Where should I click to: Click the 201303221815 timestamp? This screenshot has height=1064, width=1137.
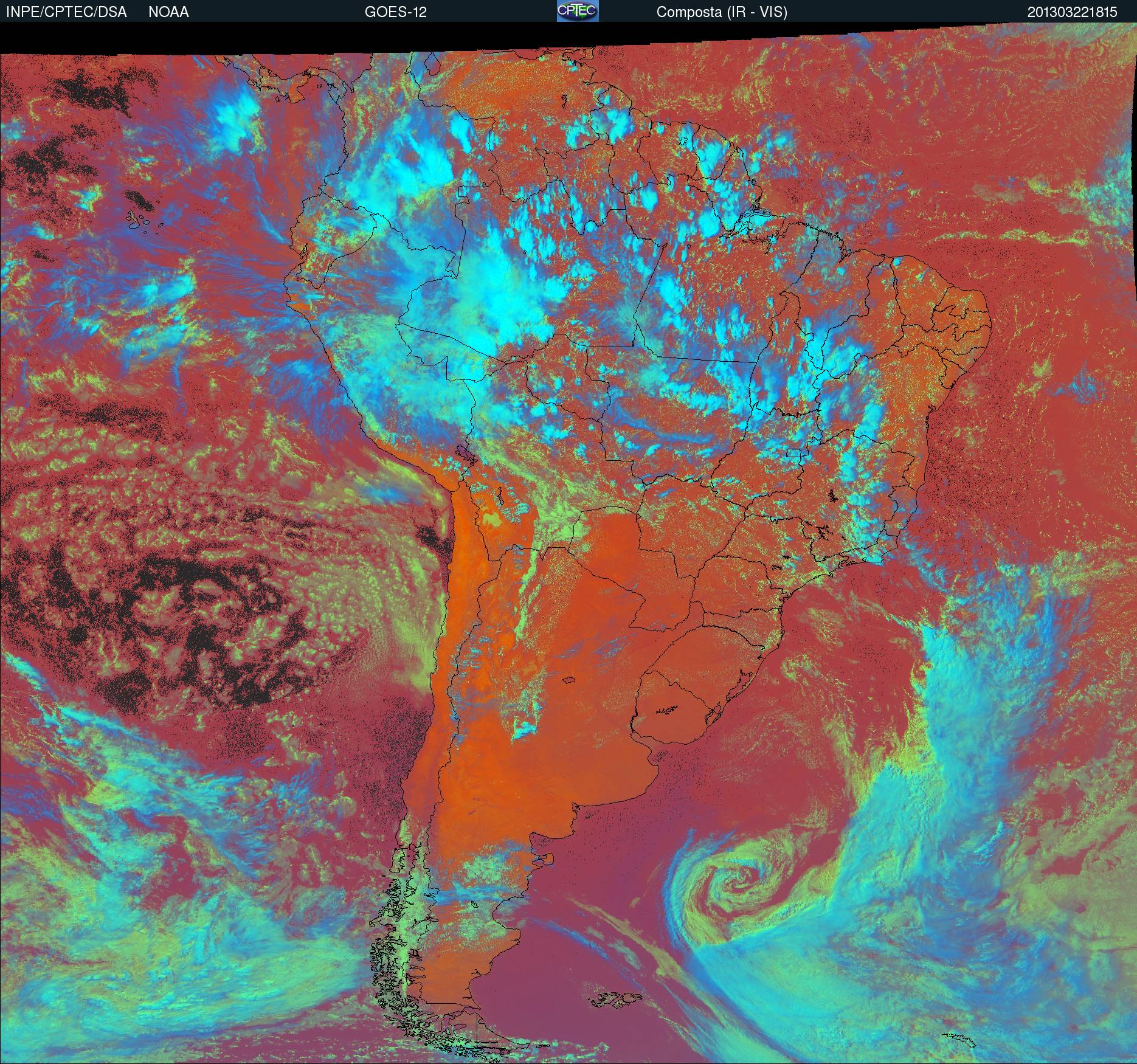coord(1072,12)
